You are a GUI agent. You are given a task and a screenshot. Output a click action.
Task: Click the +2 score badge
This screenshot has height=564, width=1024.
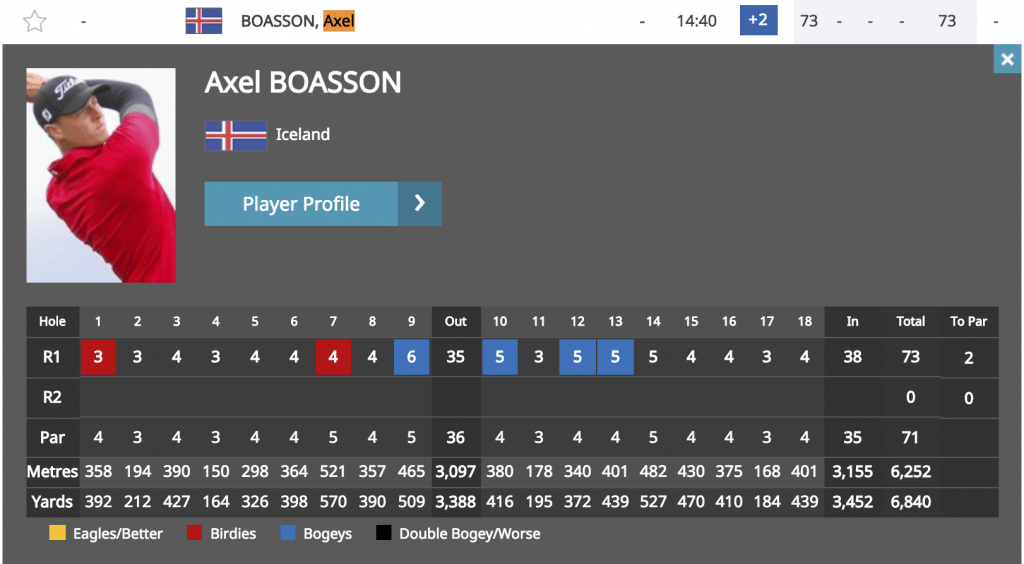click(758, 20)
